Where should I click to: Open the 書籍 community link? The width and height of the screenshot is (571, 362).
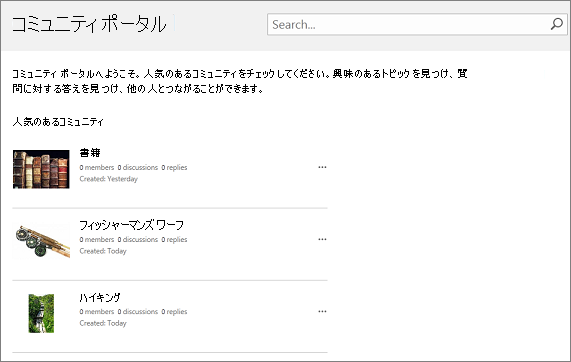90,153
